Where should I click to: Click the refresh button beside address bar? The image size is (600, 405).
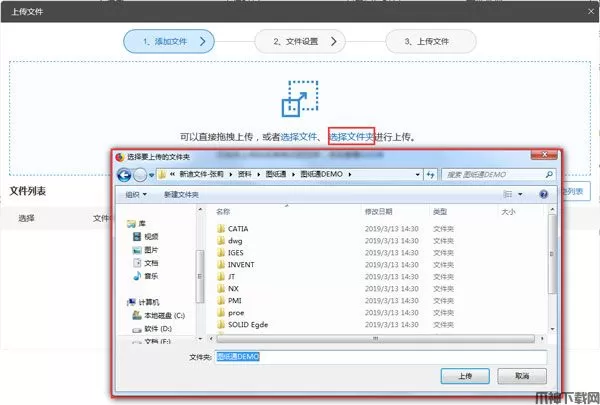coord(431,175)
